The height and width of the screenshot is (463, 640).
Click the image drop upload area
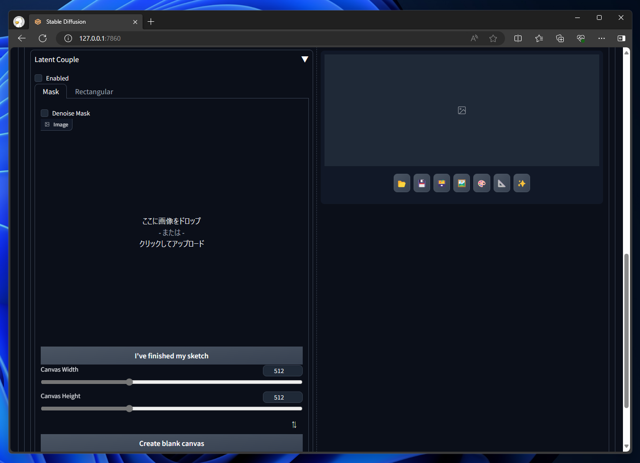pyautogui.click(x=171, y=233)
